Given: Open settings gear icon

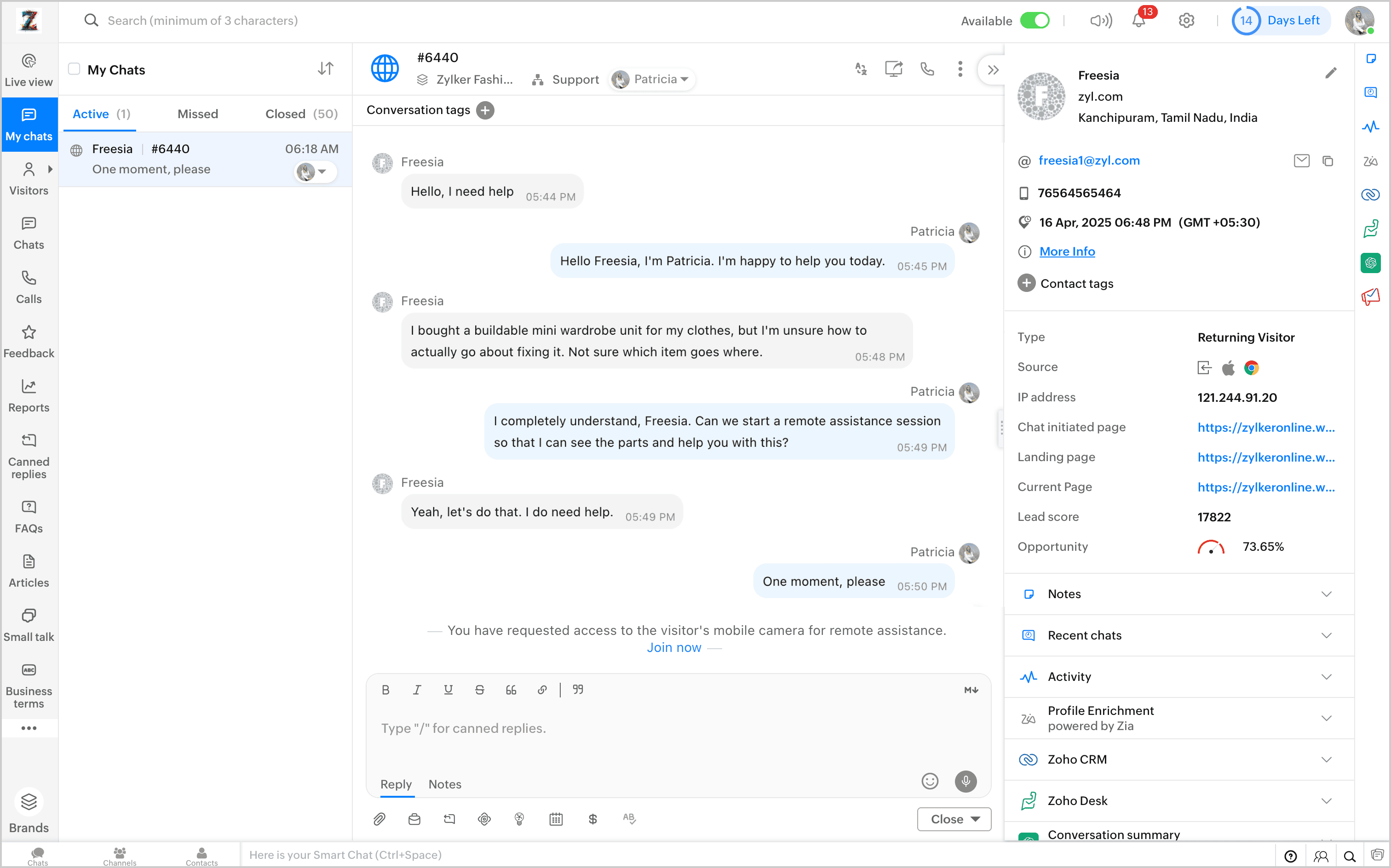Looking at the screenshot, I should (1186, 21).
